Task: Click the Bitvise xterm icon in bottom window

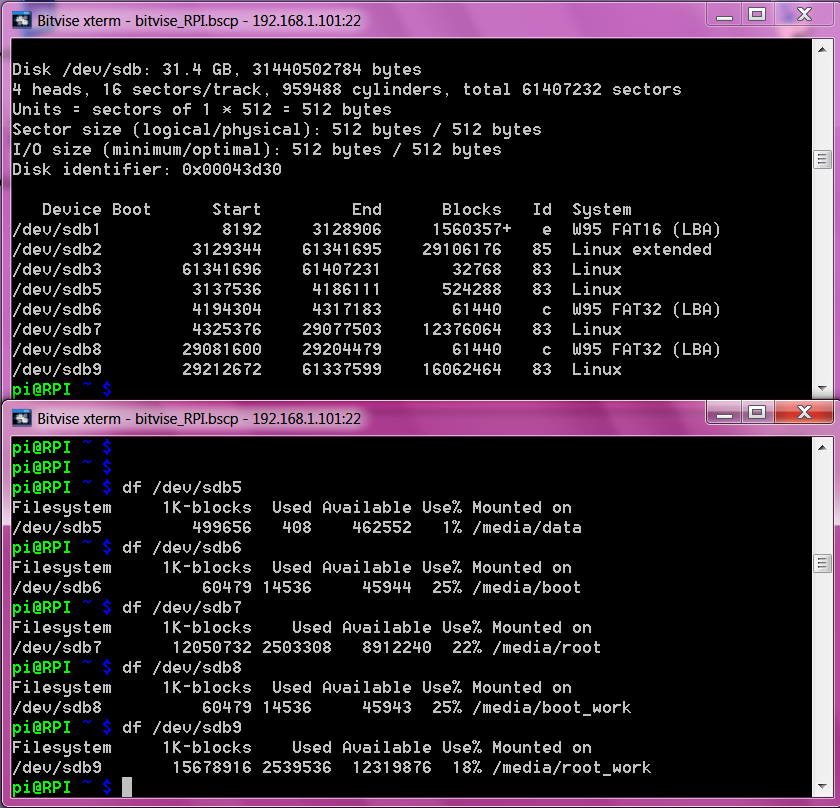Action: tap(20, 418)
